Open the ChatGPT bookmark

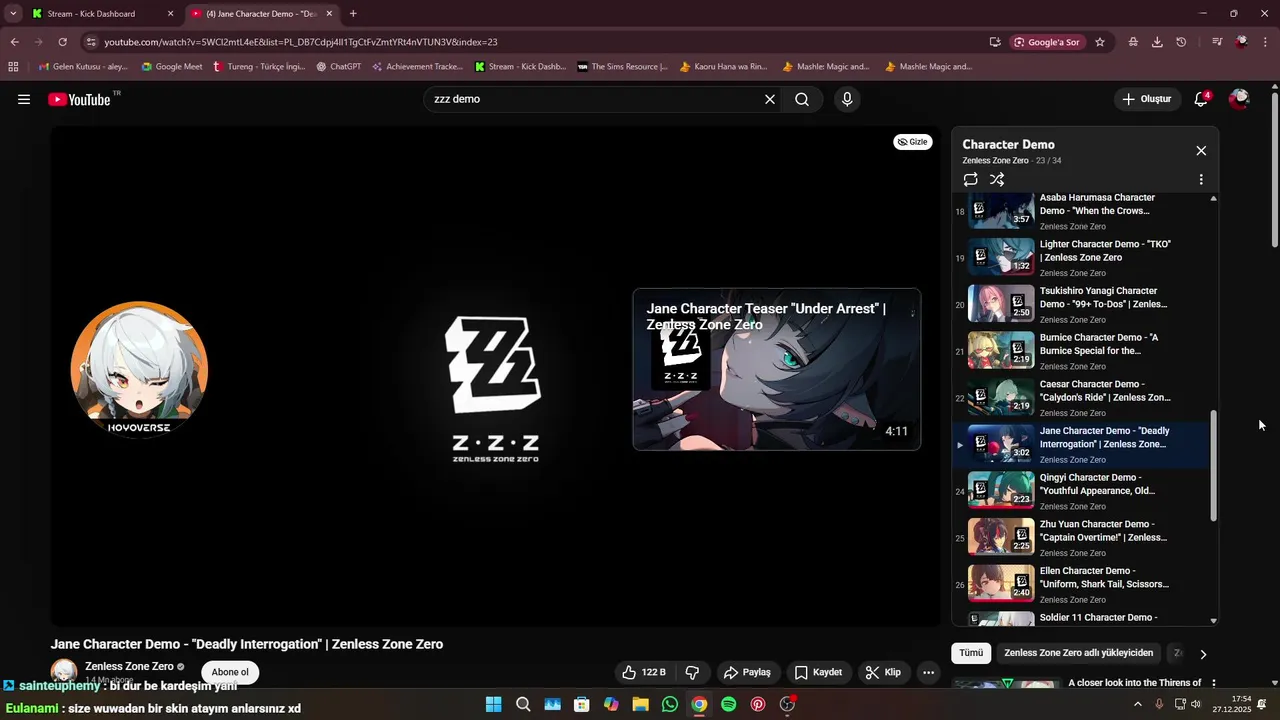pyautogui.click(x=339, y=67)
